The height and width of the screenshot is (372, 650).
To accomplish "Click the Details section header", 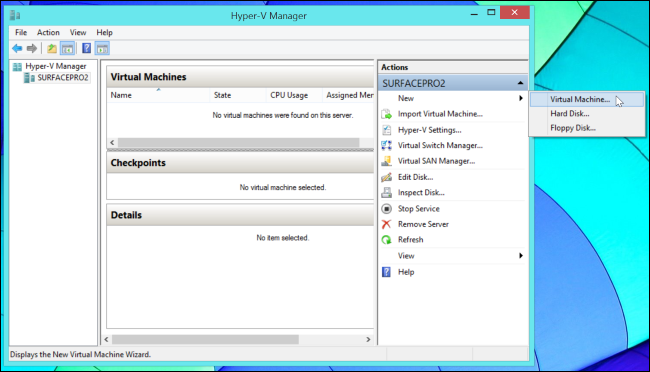I will tap(240, 215).
